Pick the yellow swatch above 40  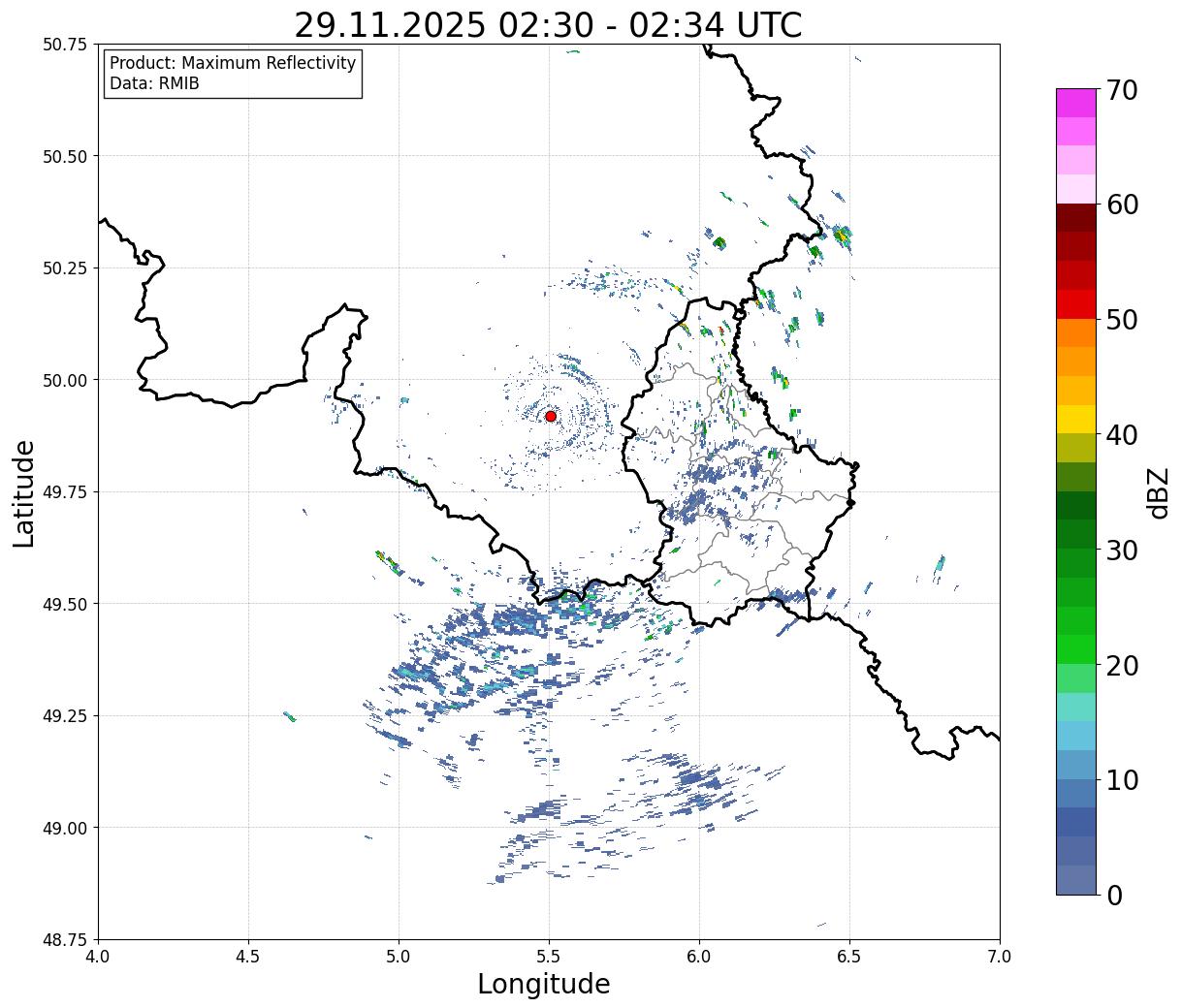pyautogui.click(x=1076, y=419)
